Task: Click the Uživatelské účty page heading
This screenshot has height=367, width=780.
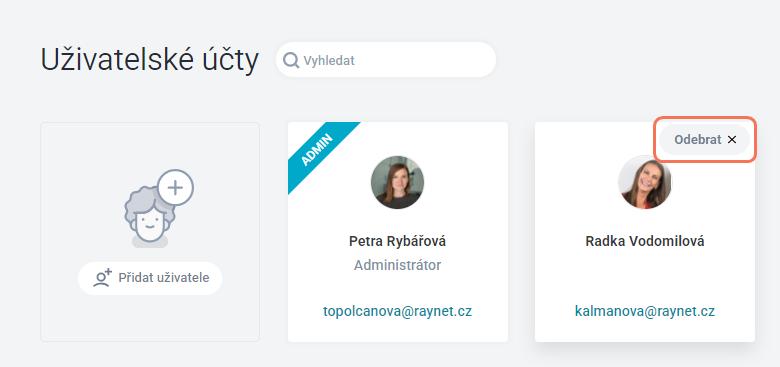Action: click(x=149, y=61)
